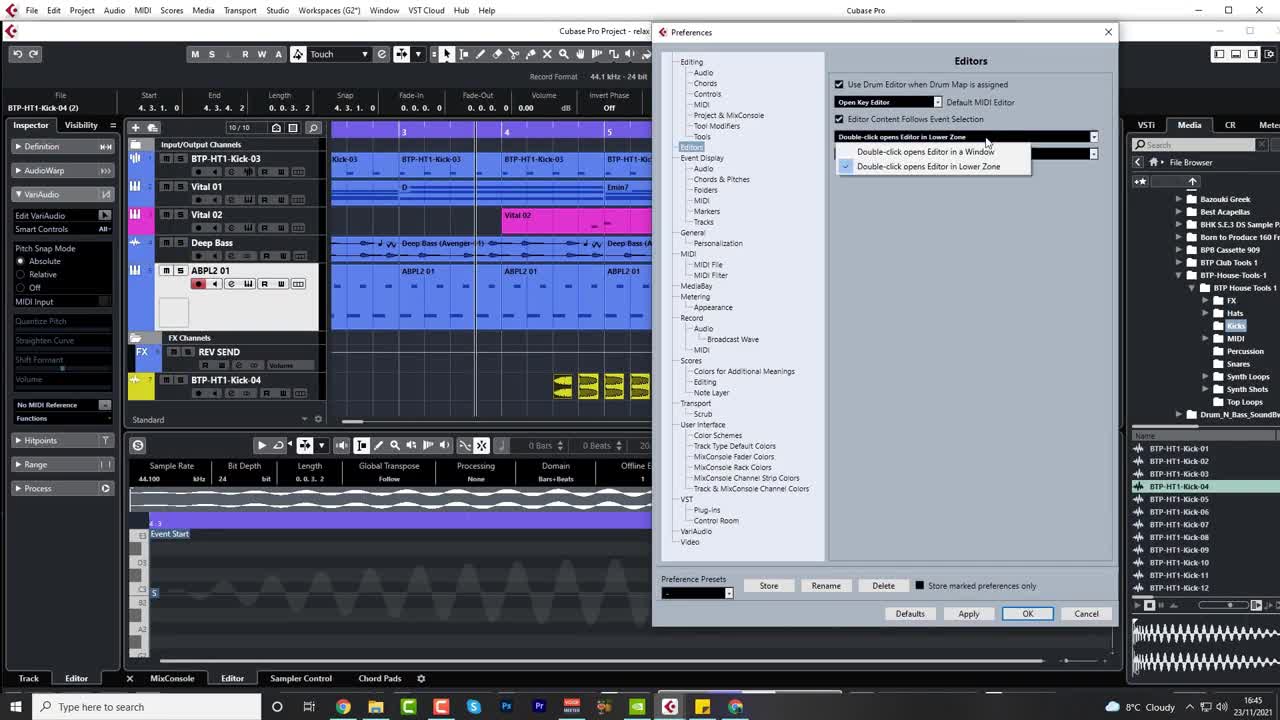Choose Double-click opens Editor in a Window
The image size is (1280, 720).
pyautogui.click(x=925, y=152)
